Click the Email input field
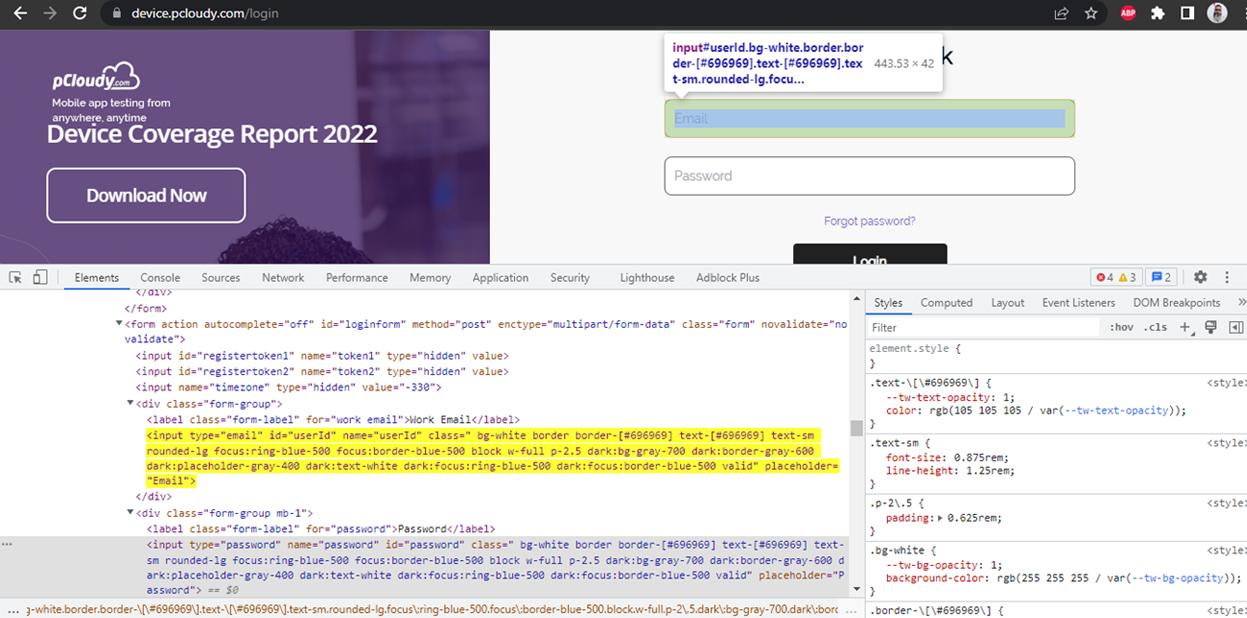This screenshot has height=618, width=1247. 870,118
